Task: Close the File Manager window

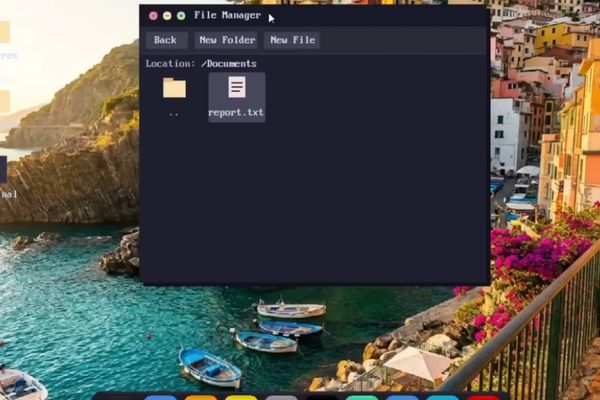Action: [153, 16]
